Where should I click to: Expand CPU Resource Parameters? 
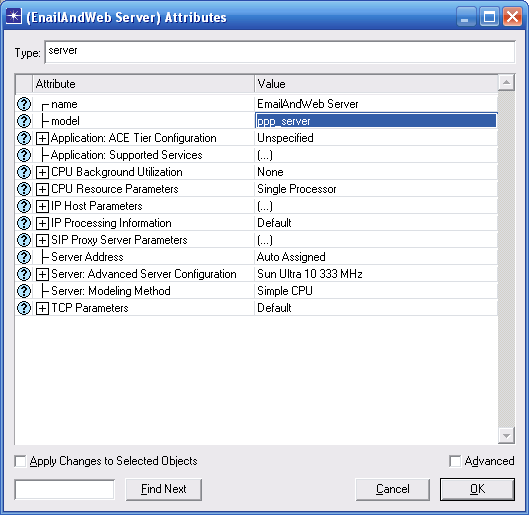(x=42, y=190)
